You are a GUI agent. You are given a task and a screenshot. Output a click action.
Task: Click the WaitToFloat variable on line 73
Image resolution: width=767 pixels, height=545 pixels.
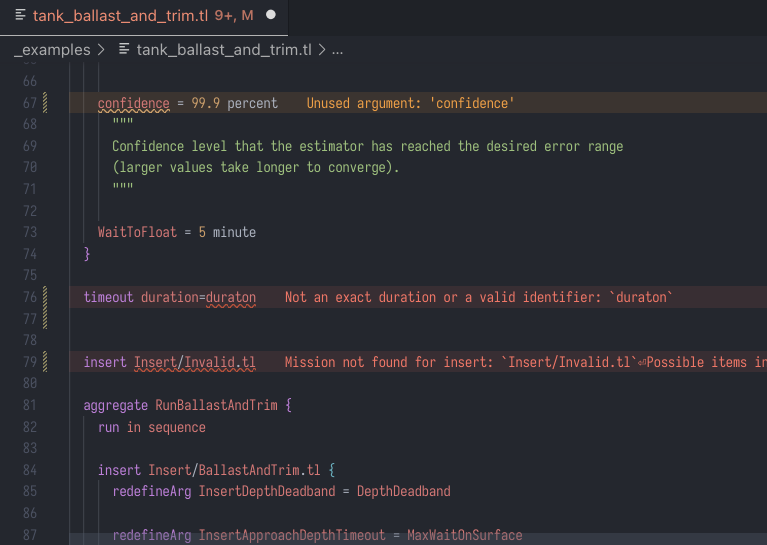137,232
